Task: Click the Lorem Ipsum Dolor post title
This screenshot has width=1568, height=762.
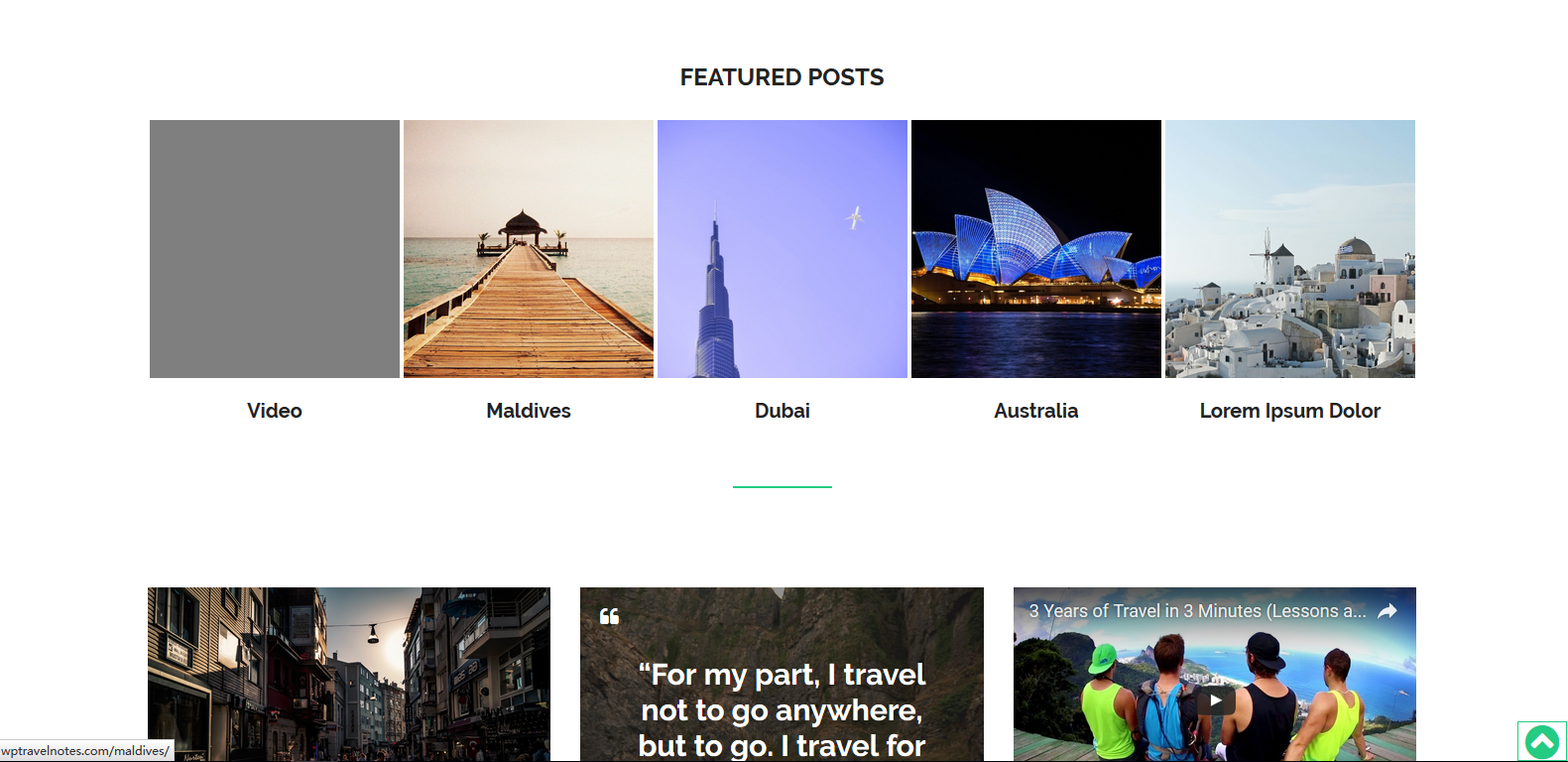Action: (x=1290, y=411)
